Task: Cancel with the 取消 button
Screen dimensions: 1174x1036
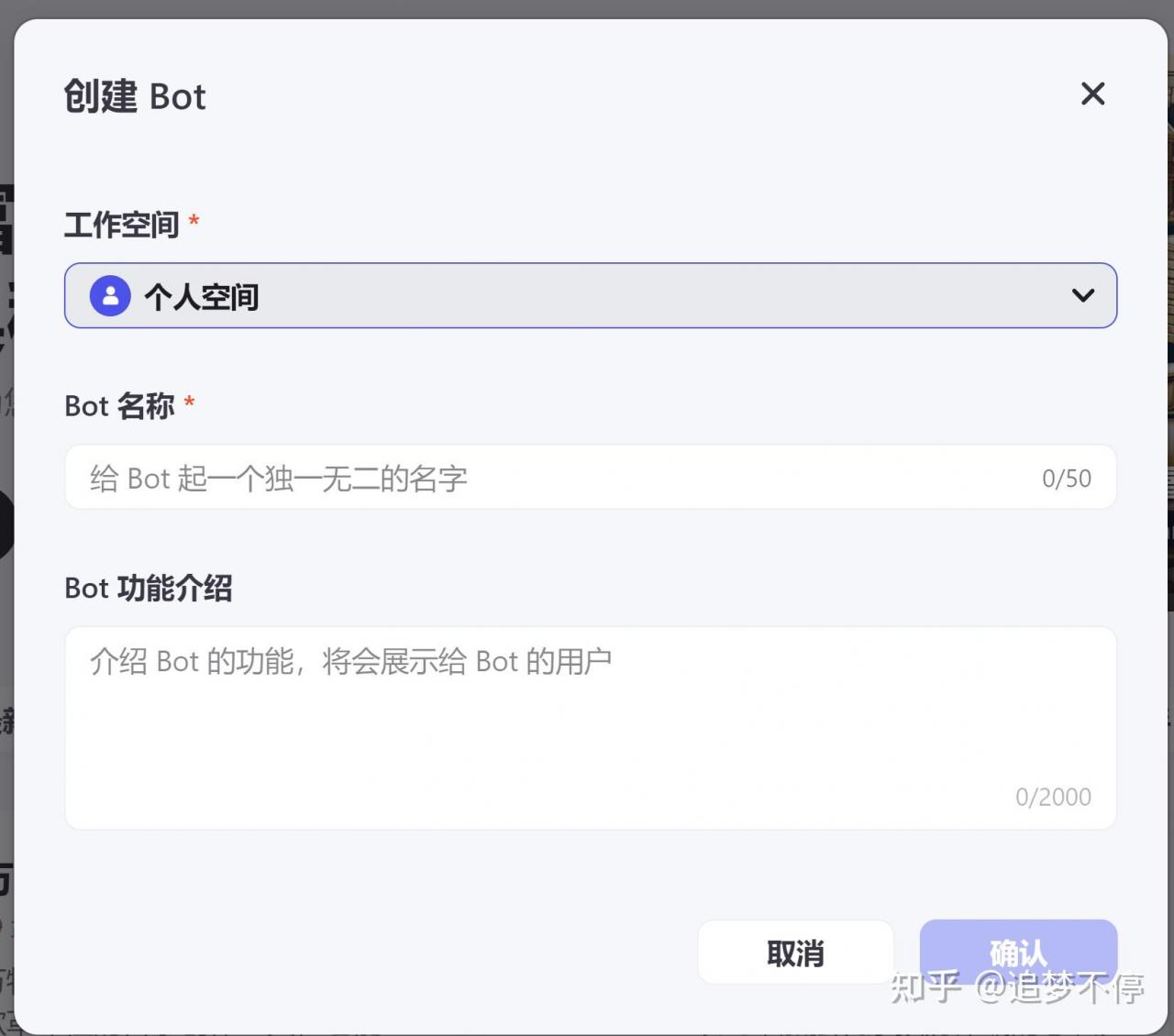Action: (795, 953)
